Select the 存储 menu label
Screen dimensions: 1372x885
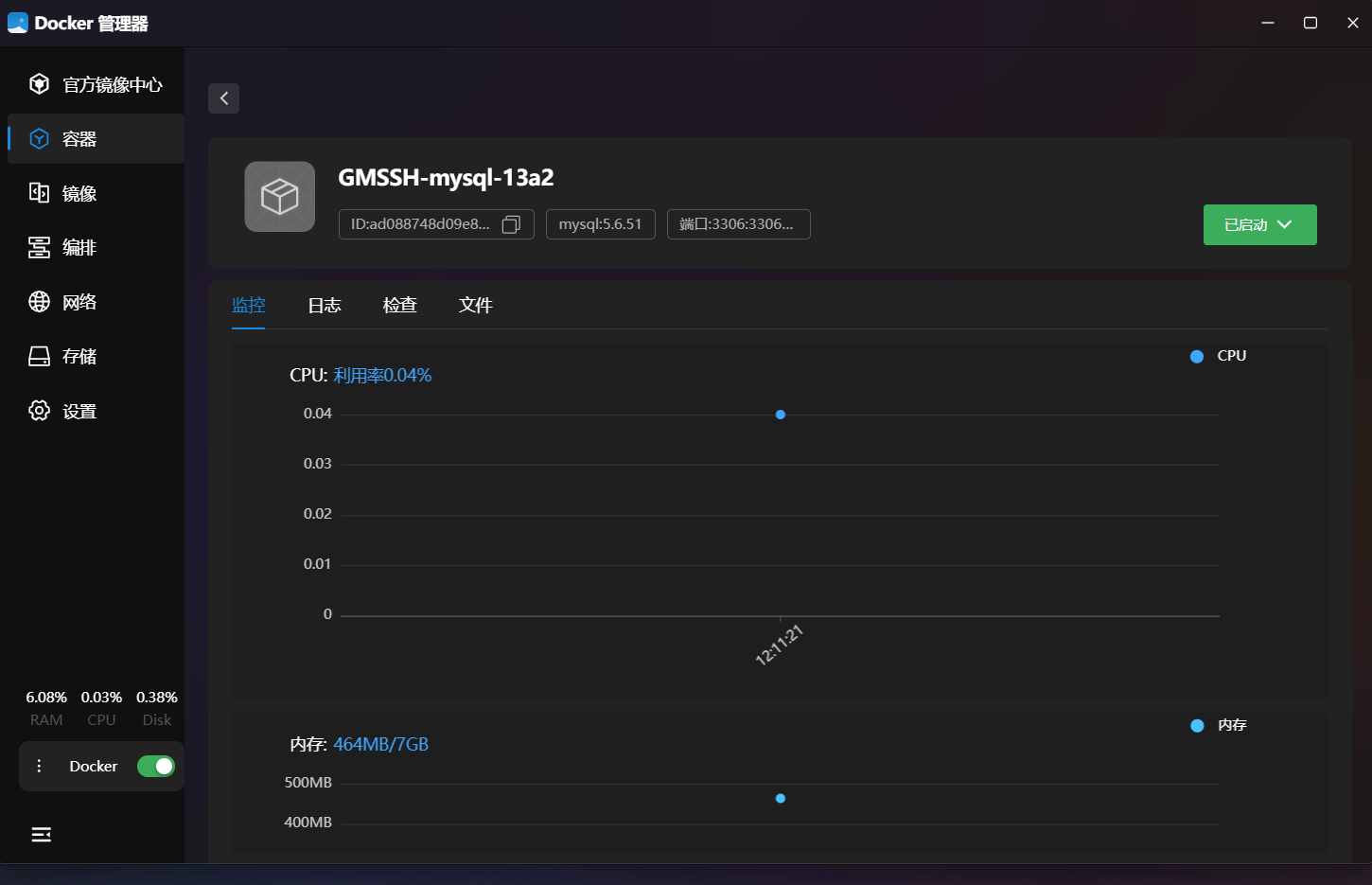pyautogui.click(x=79, y=356)
